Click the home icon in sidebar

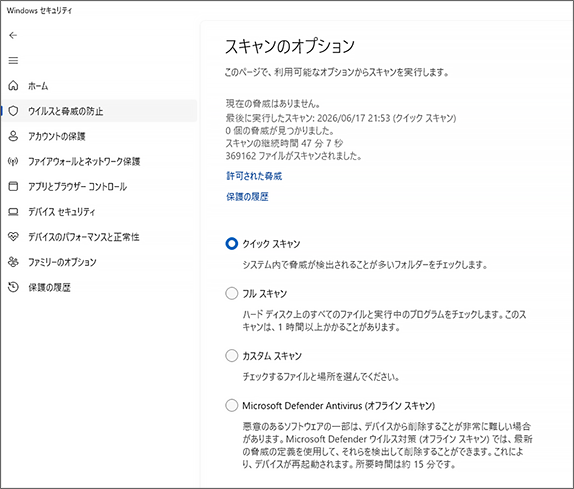(x=13, y=86)
